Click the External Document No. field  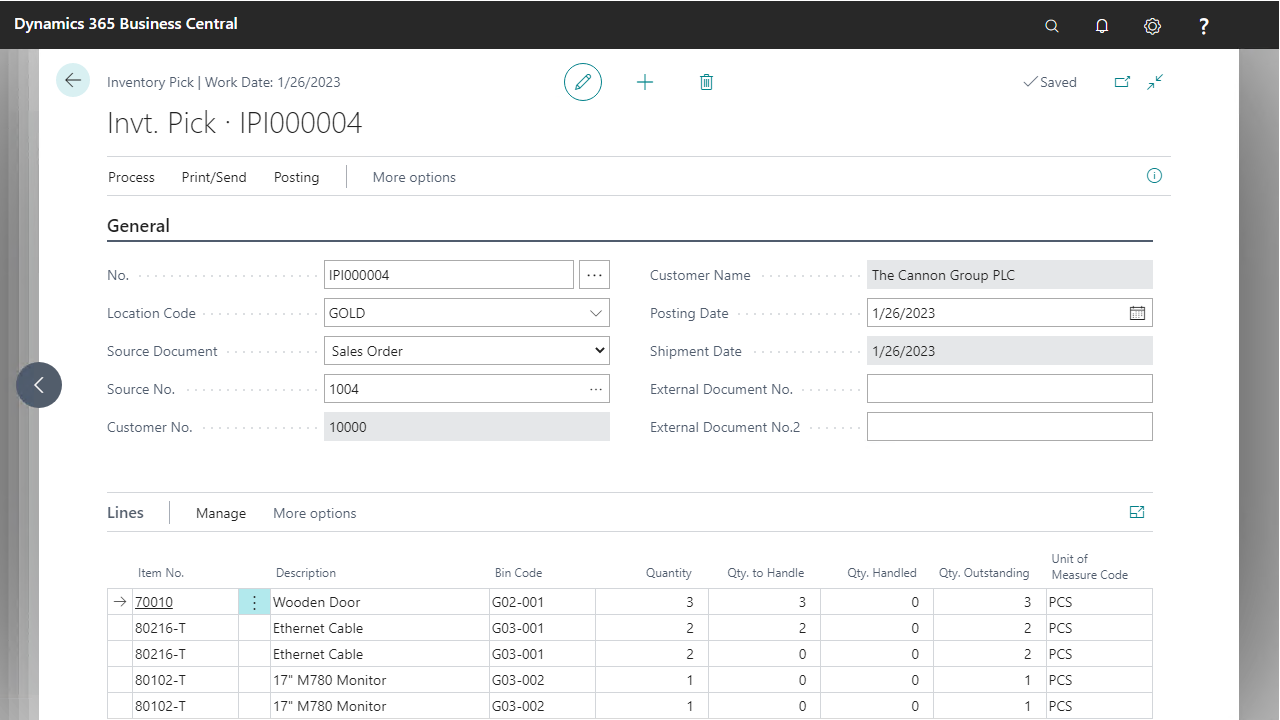click(1010, 389)
